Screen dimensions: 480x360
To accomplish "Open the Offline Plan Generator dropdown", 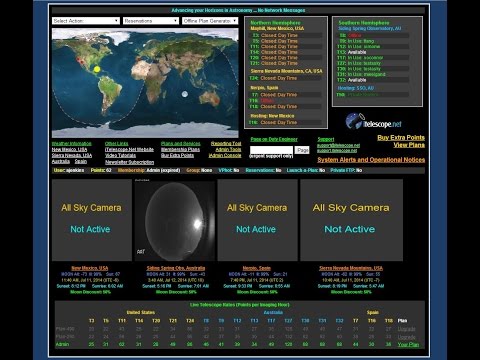I will [x=210, y=21].
